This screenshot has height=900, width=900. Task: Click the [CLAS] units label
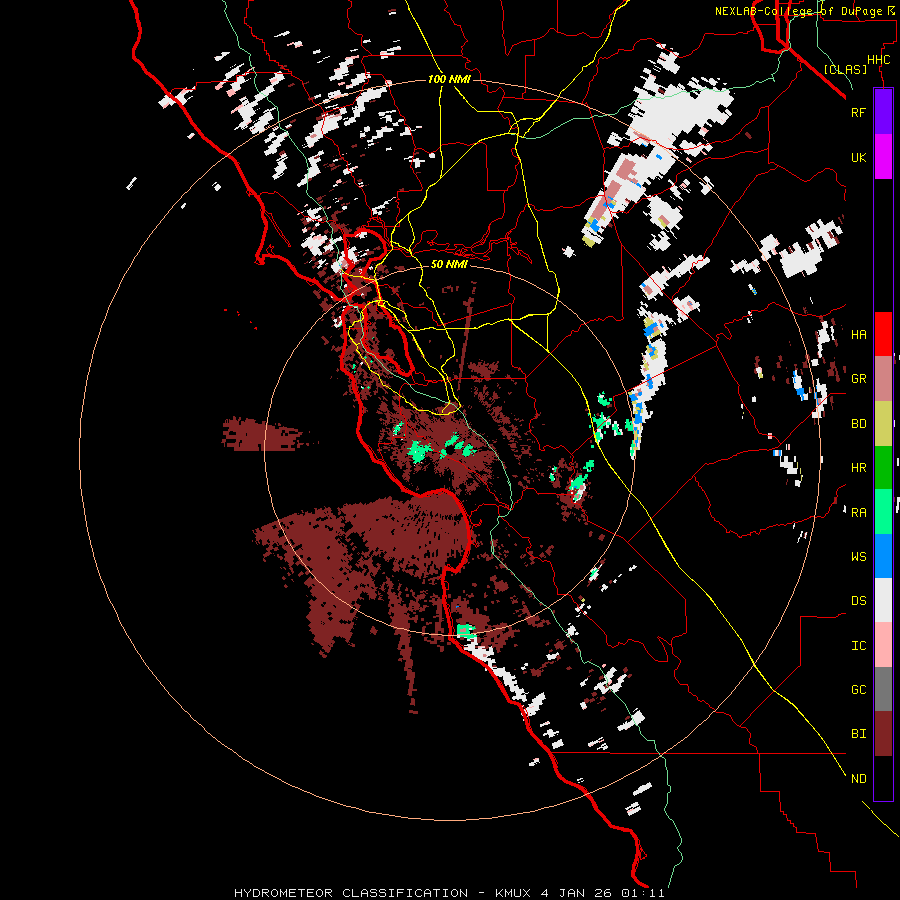coord(845,70)
